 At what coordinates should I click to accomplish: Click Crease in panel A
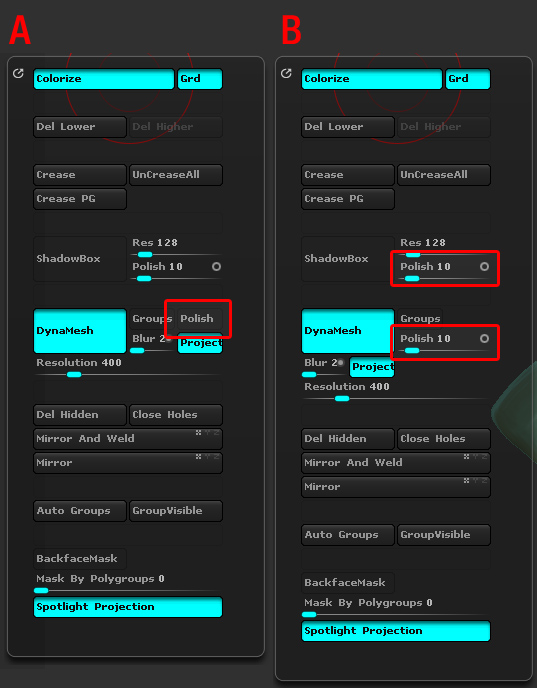point(80,175)
